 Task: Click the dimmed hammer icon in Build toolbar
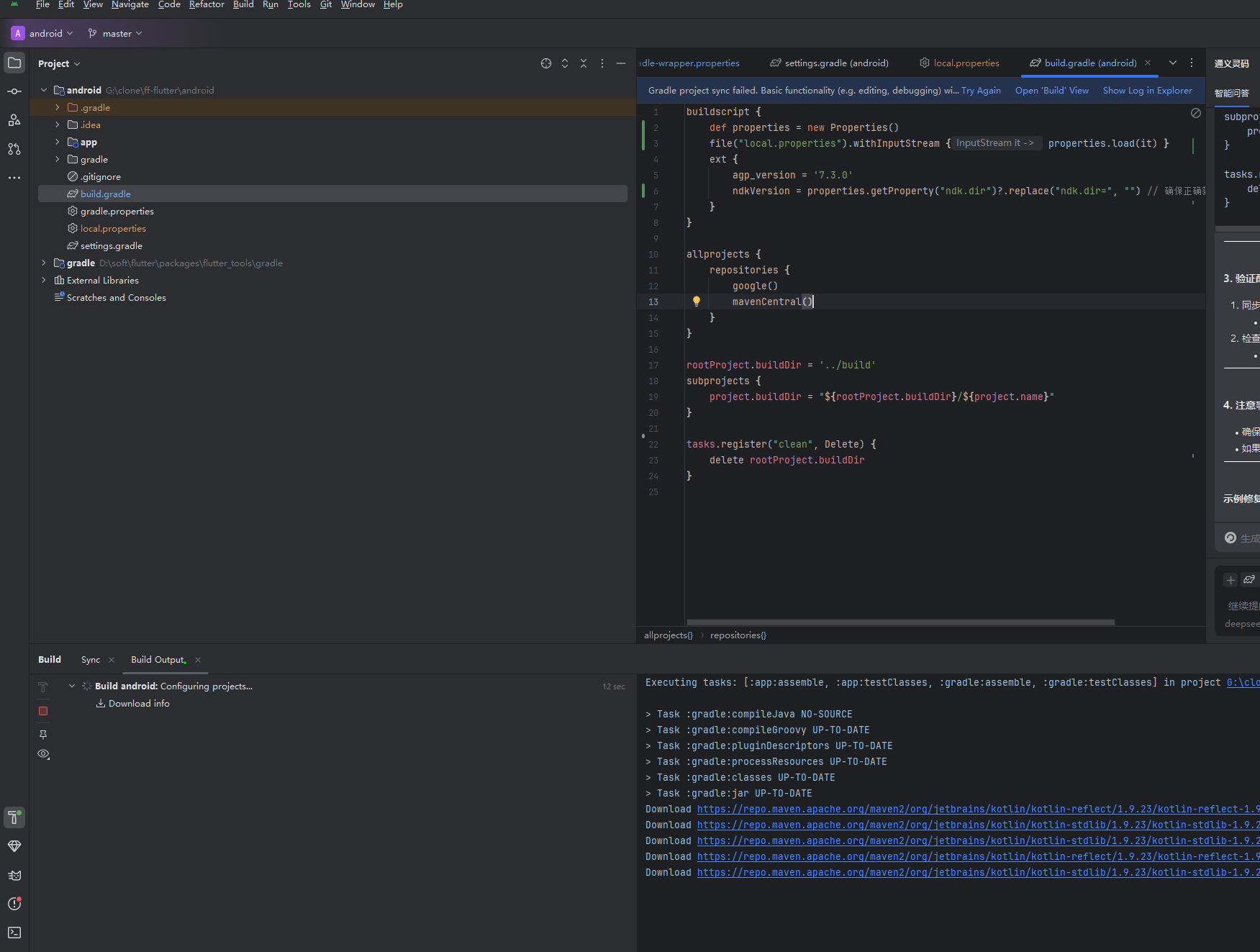43,687
